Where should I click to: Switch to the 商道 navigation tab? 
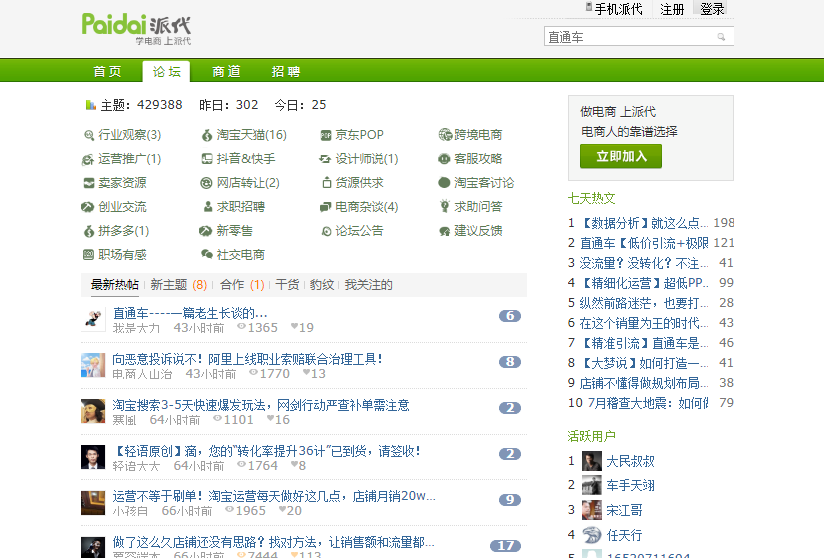[226, 71]
